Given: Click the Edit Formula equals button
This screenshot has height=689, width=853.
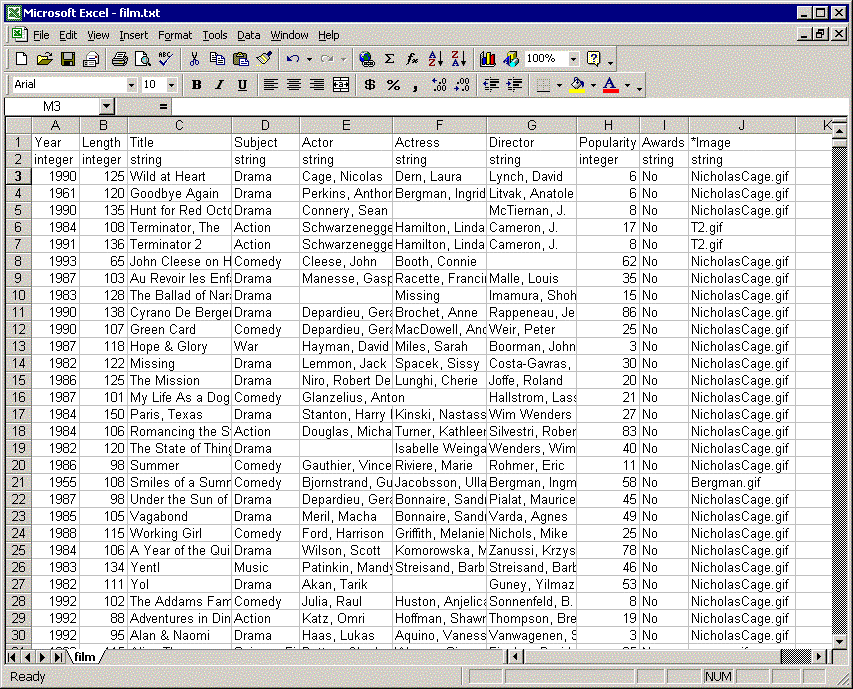Looking at the screenshot, I should click(163, 107).
